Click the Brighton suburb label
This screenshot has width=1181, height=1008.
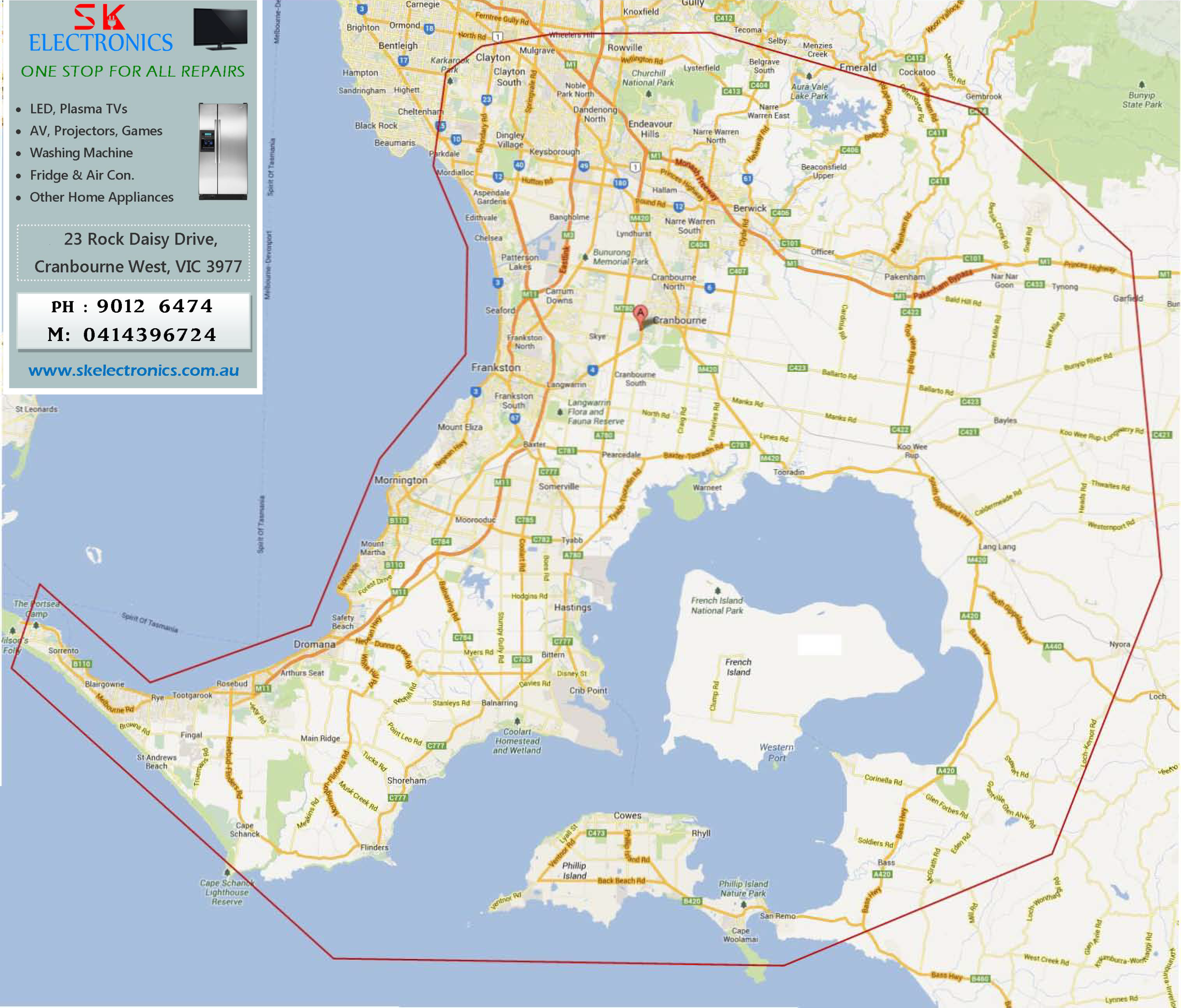pyautogui.click(x=363, y=27)
